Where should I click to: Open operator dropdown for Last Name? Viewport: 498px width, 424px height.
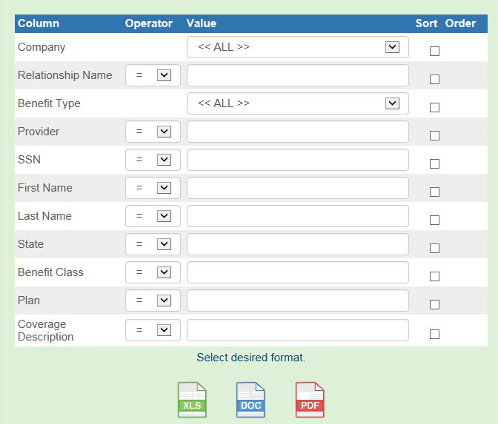pos(153,216)
